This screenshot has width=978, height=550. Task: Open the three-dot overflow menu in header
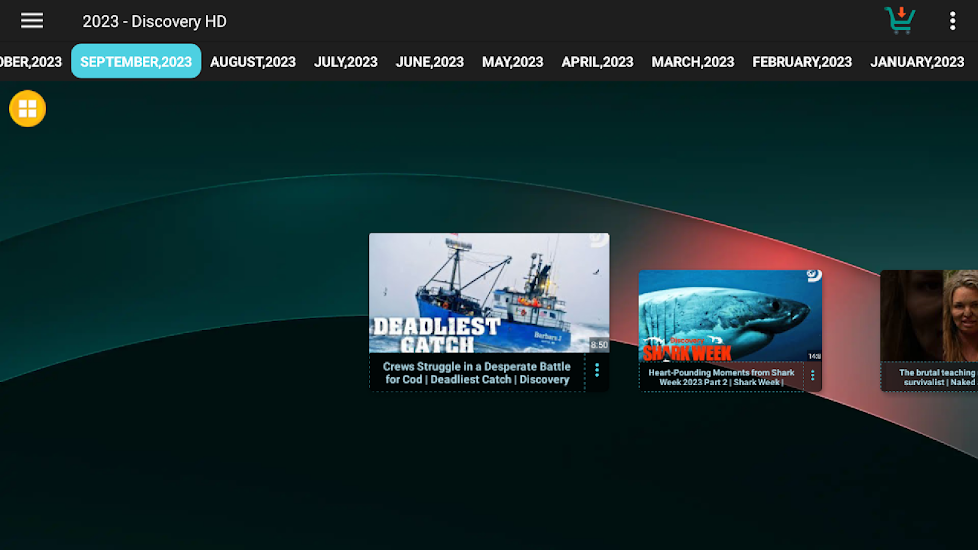tap(952, 21)
